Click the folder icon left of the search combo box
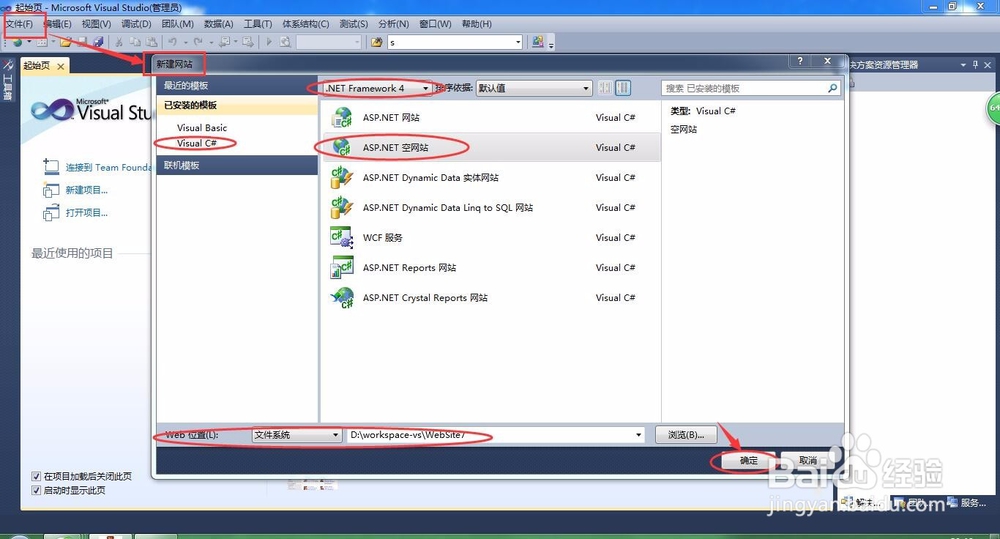 (377, 42)
